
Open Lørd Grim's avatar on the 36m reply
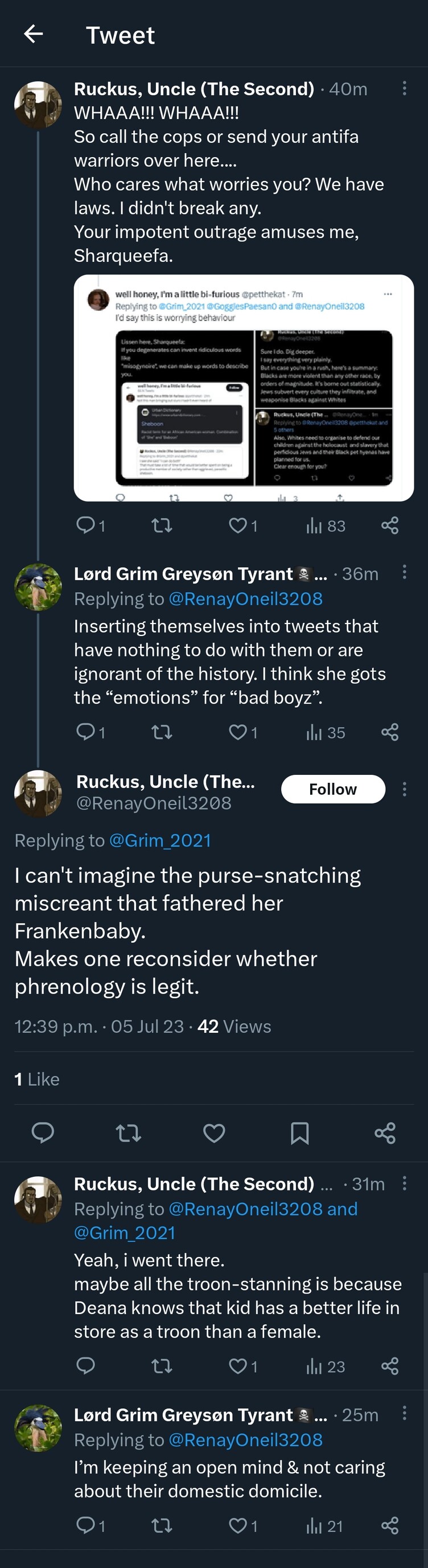[x=38, y=587]
